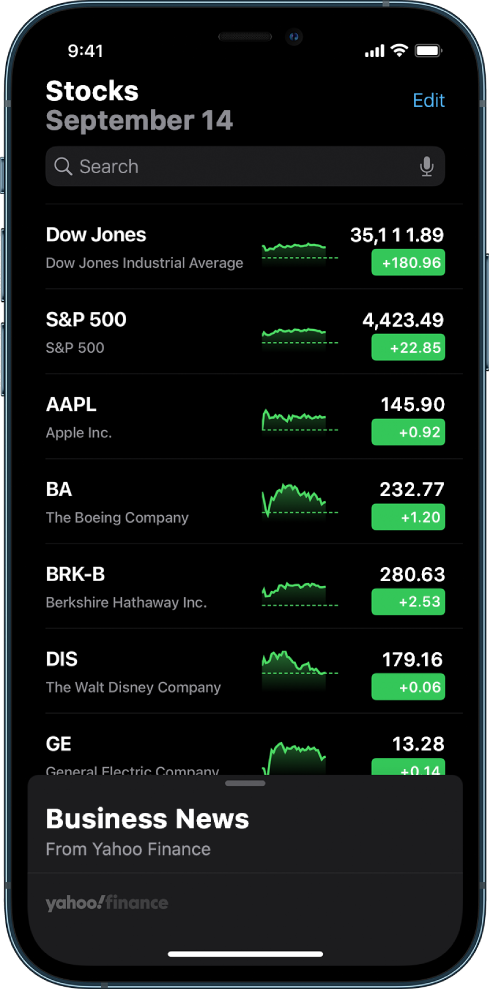Toggle AAPL +0.92 change badge
This screenshot has width=489, height=992.
[408, 432]
